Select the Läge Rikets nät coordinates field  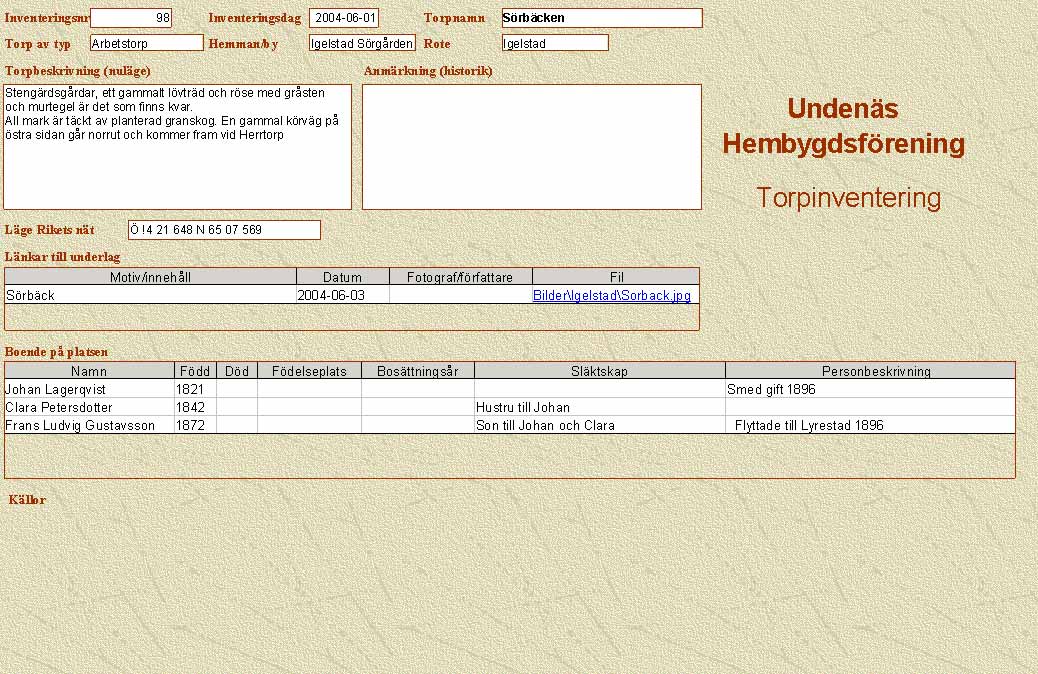[224, 230]
